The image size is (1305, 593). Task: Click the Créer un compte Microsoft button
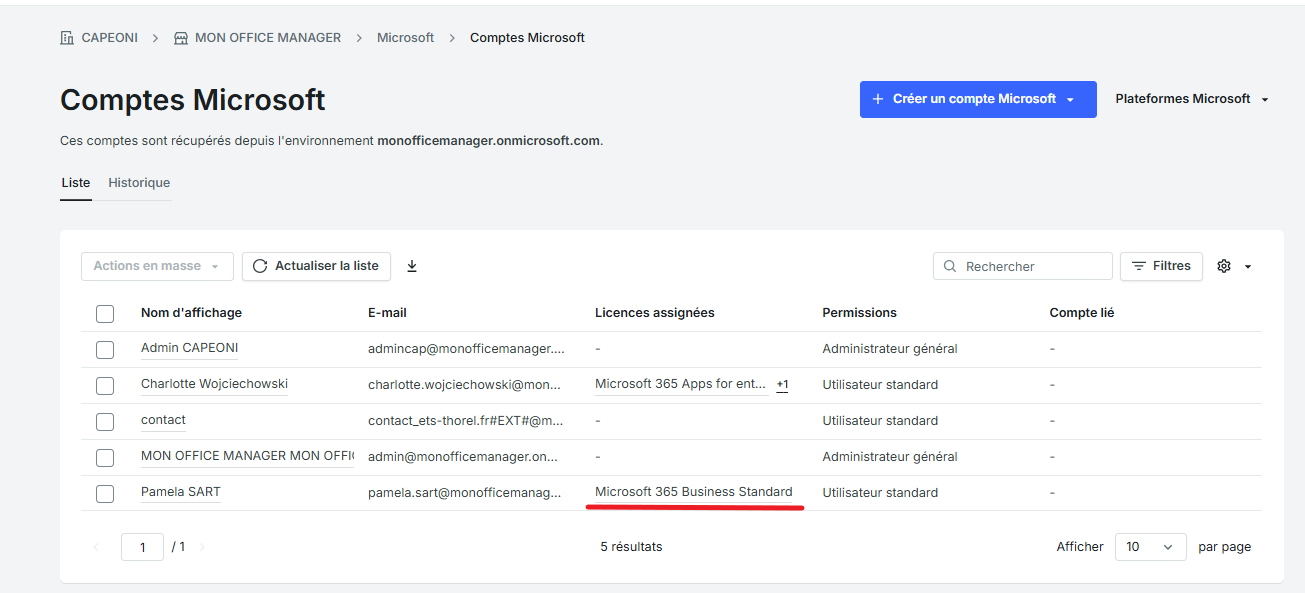coord(978,99)
